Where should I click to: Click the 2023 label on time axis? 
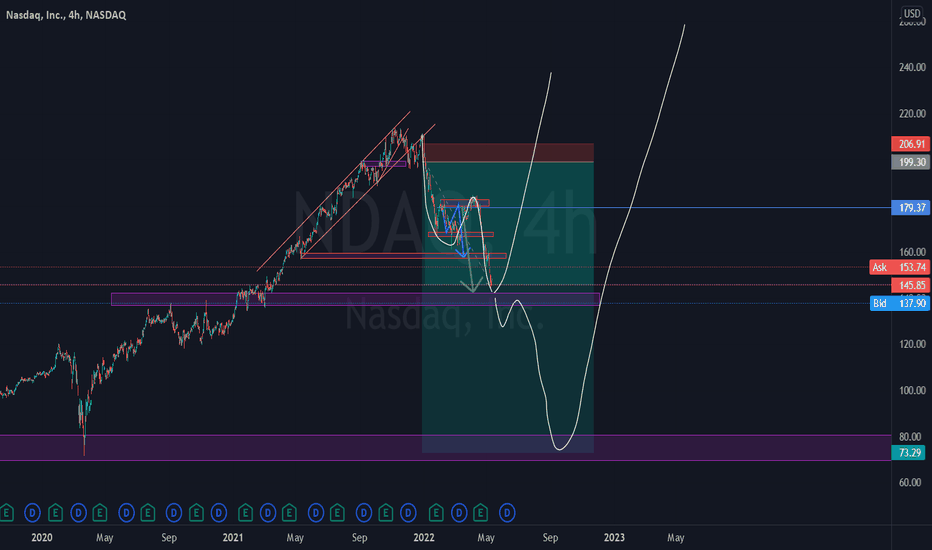pyautogui.click(x=614, y=538)
